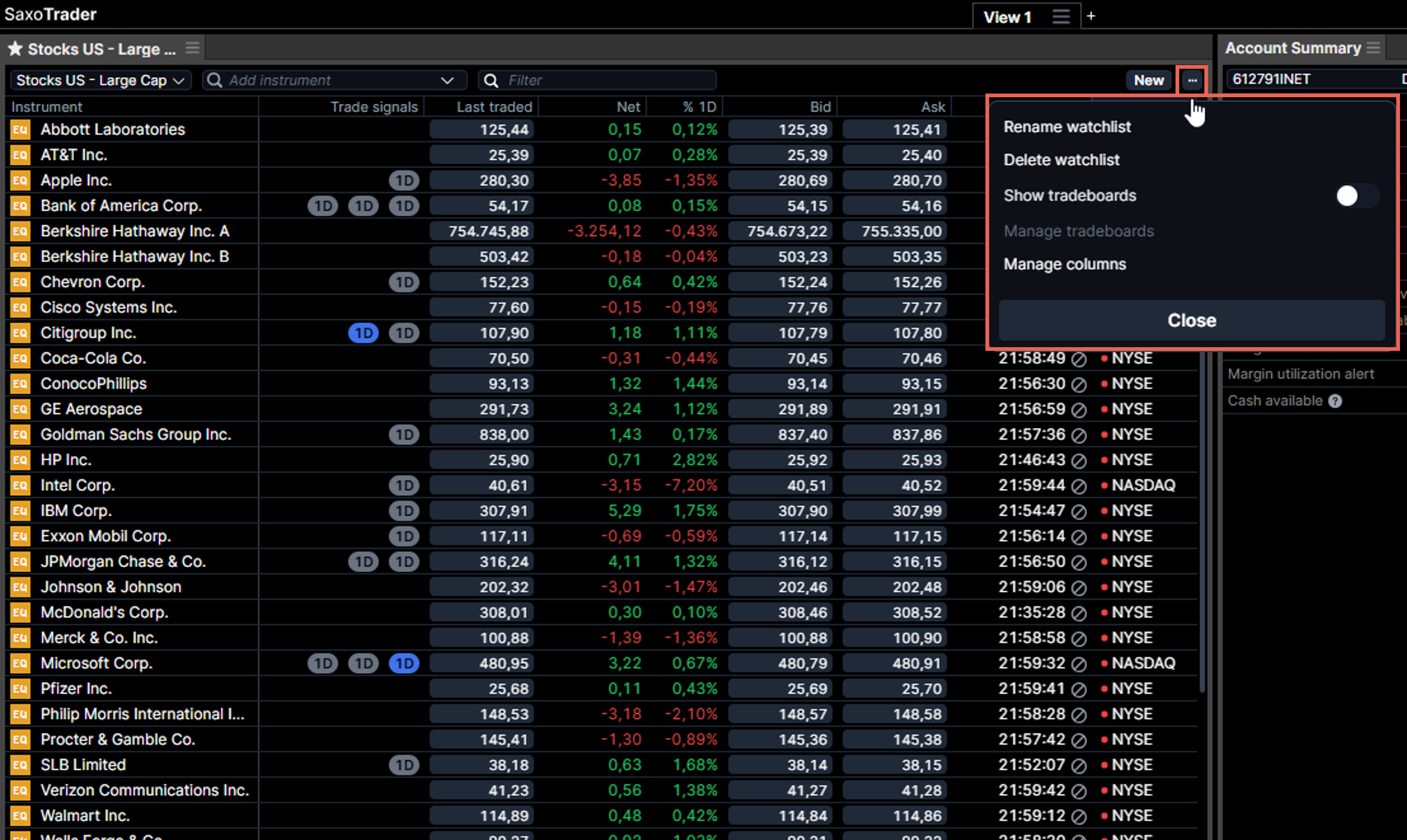
Task: Click the ellipsis more-options icon beside New
Action: tap(1191, 80)
